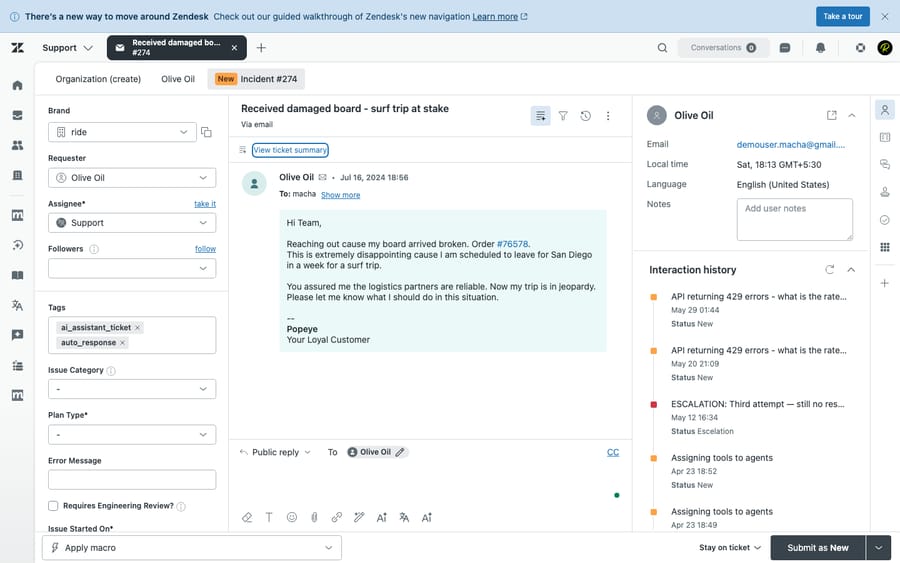Open the Followers dropdown
Image resolution: width=900 pixels, height=563 pixels.
tap(132, 268)
